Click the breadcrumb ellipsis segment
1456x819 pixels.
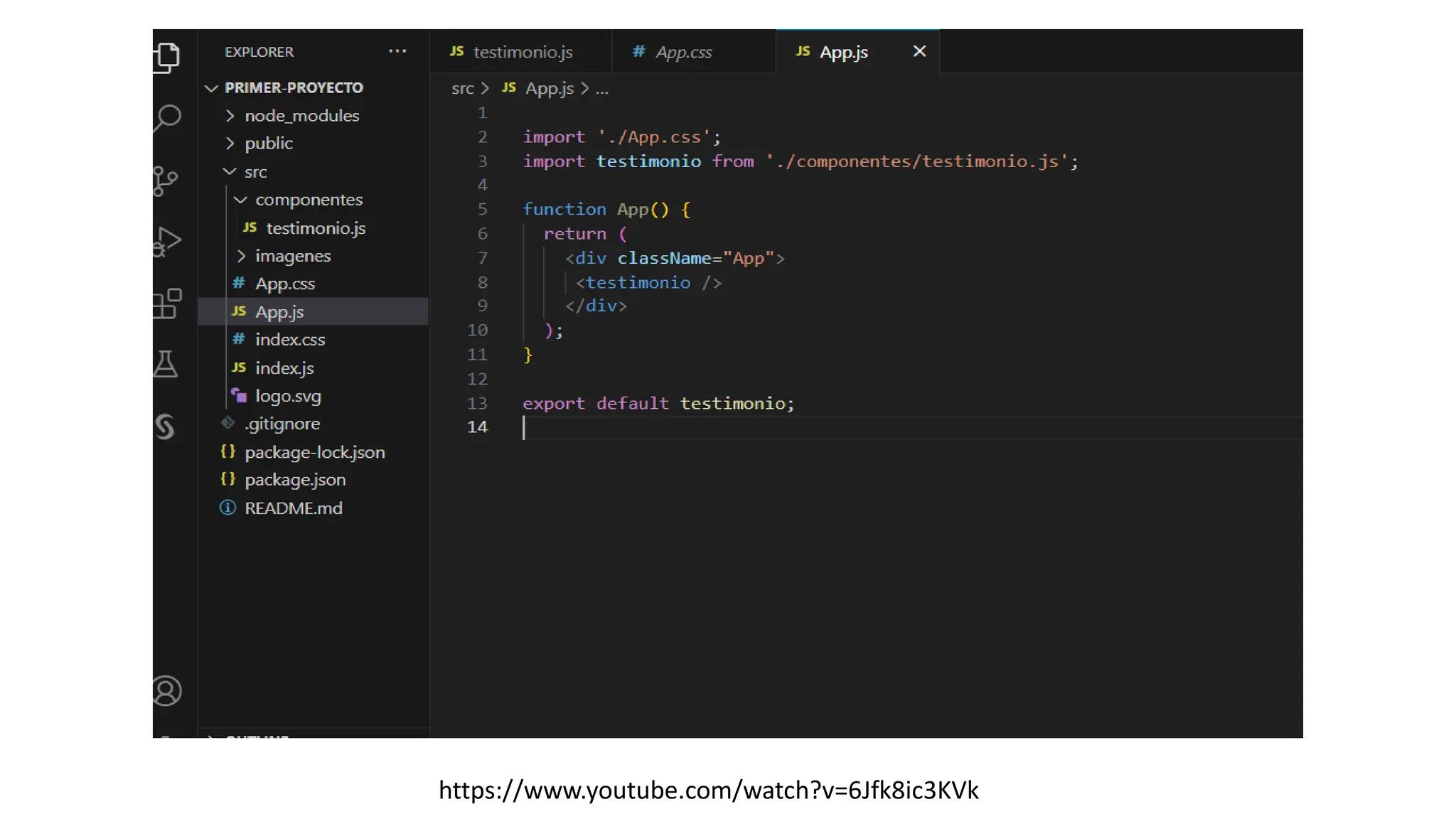pos(602,89)
